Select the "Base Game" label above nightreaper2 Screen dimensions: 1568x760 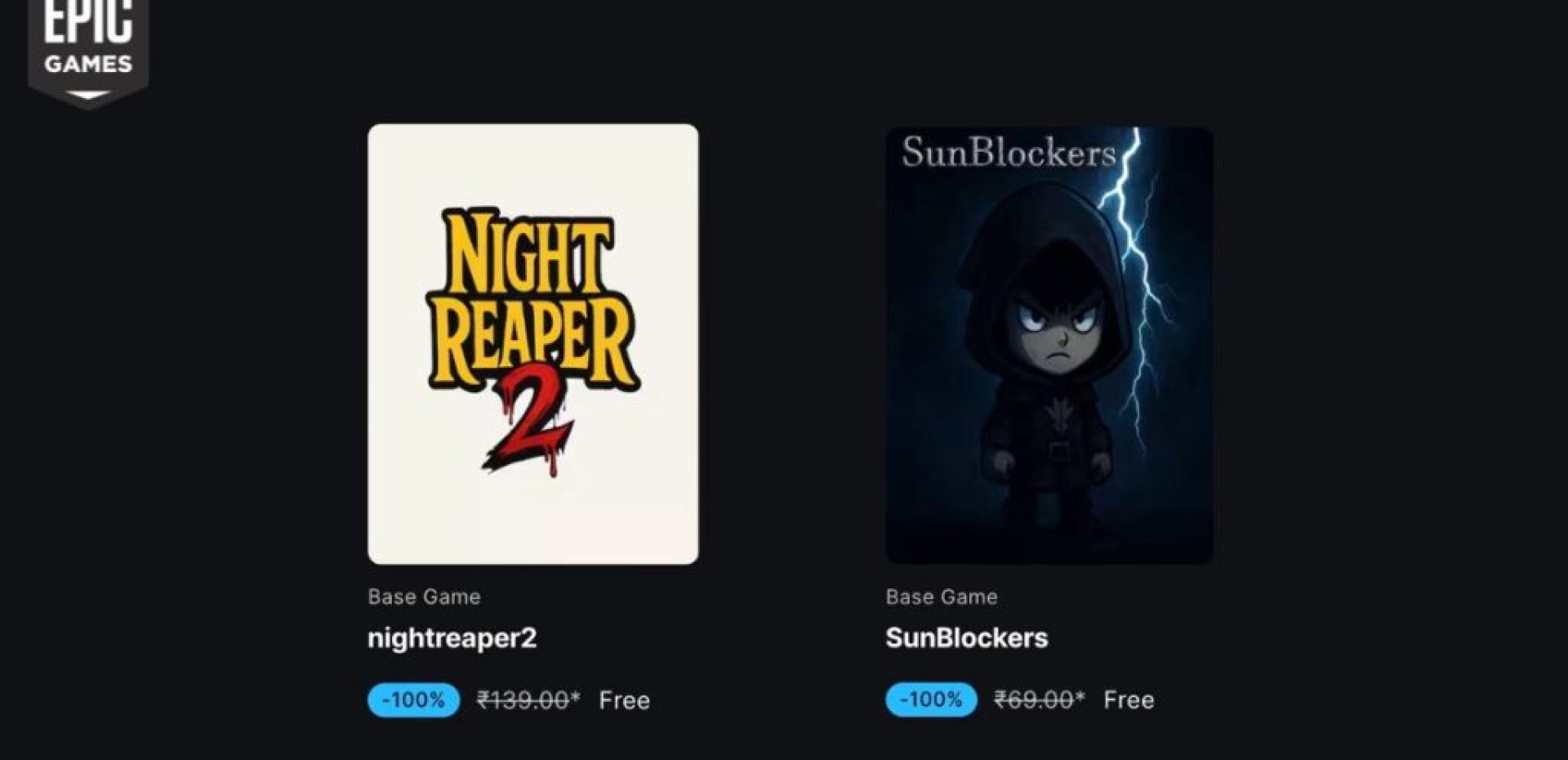click(x=424, y=597)
